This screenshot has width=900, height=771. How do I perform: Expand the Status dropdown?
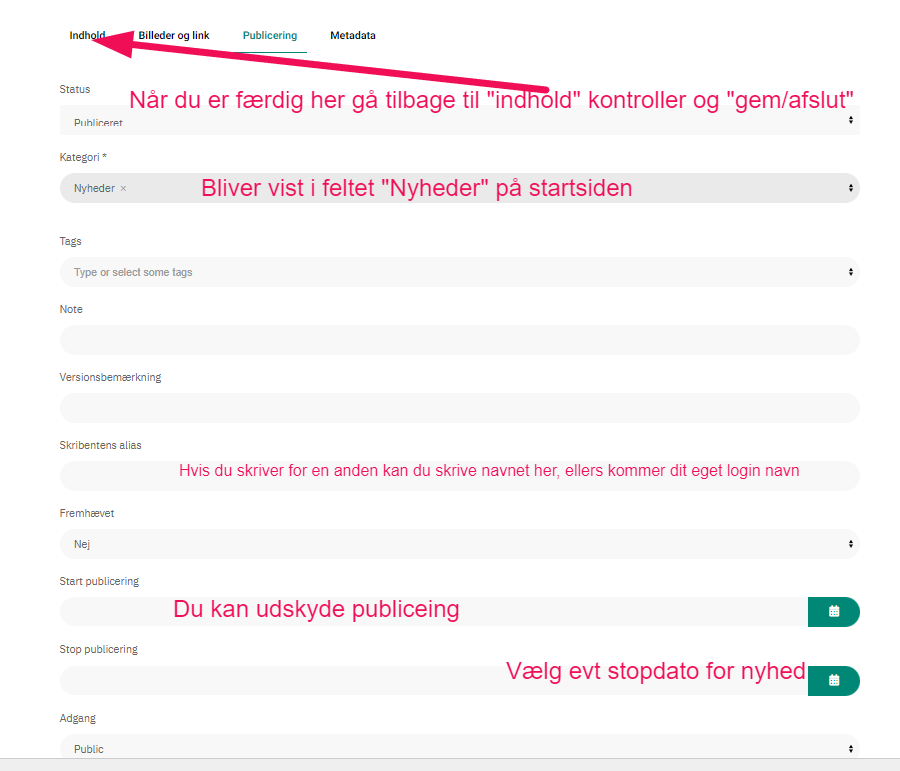pos(460,120)
